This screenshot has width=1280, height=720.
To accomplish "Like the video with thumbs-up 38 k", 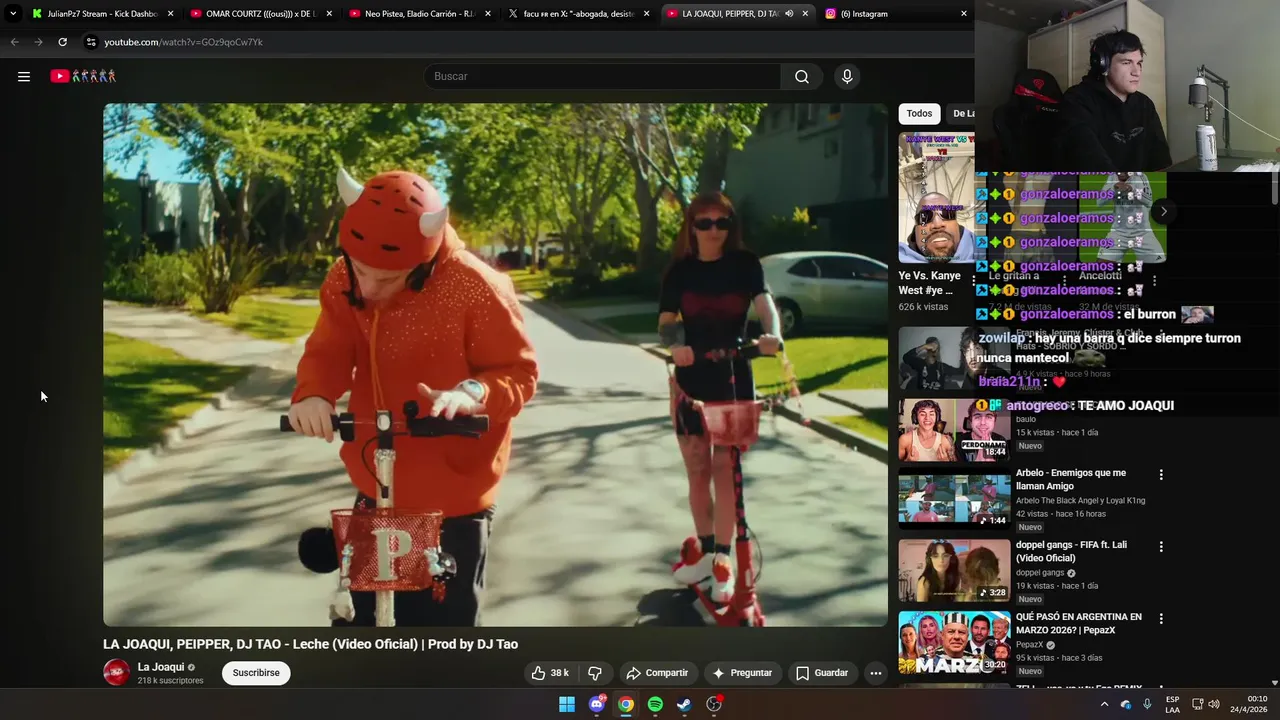I will [549, 673].
